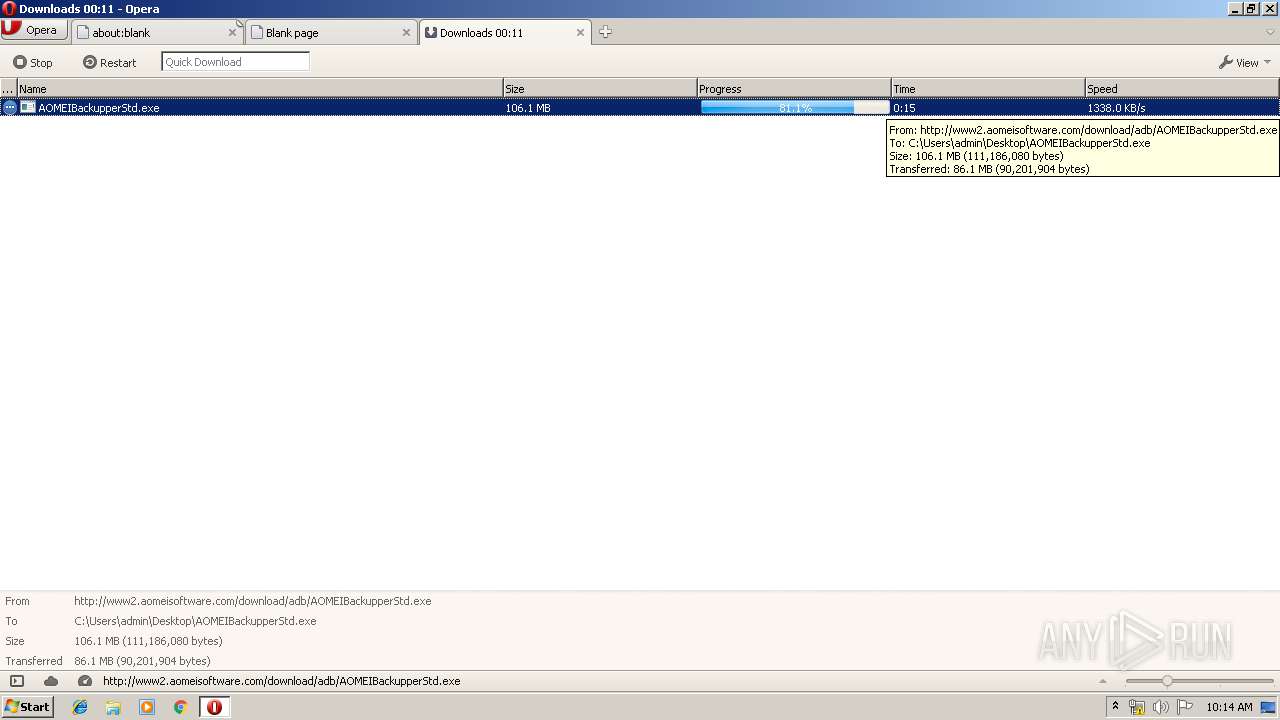
Task: Click the status column header with dots
Action: click(x=8, y=89)
